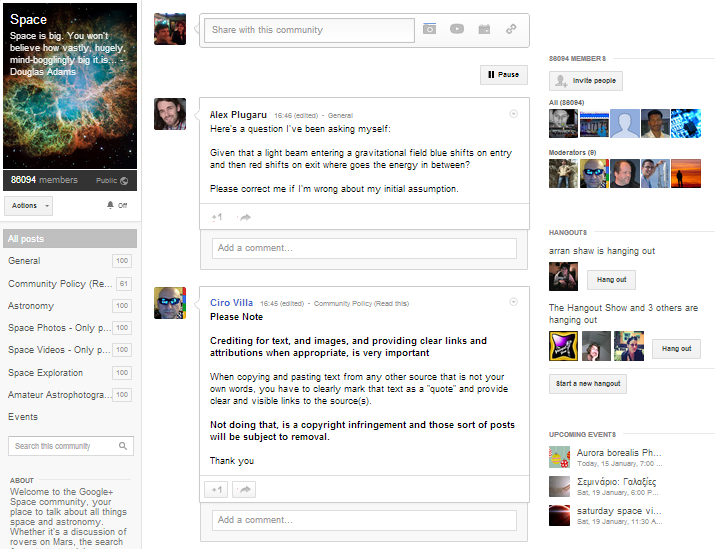Click the Invite people button
Screen dimensions: 715x557
tap(585, 81)
